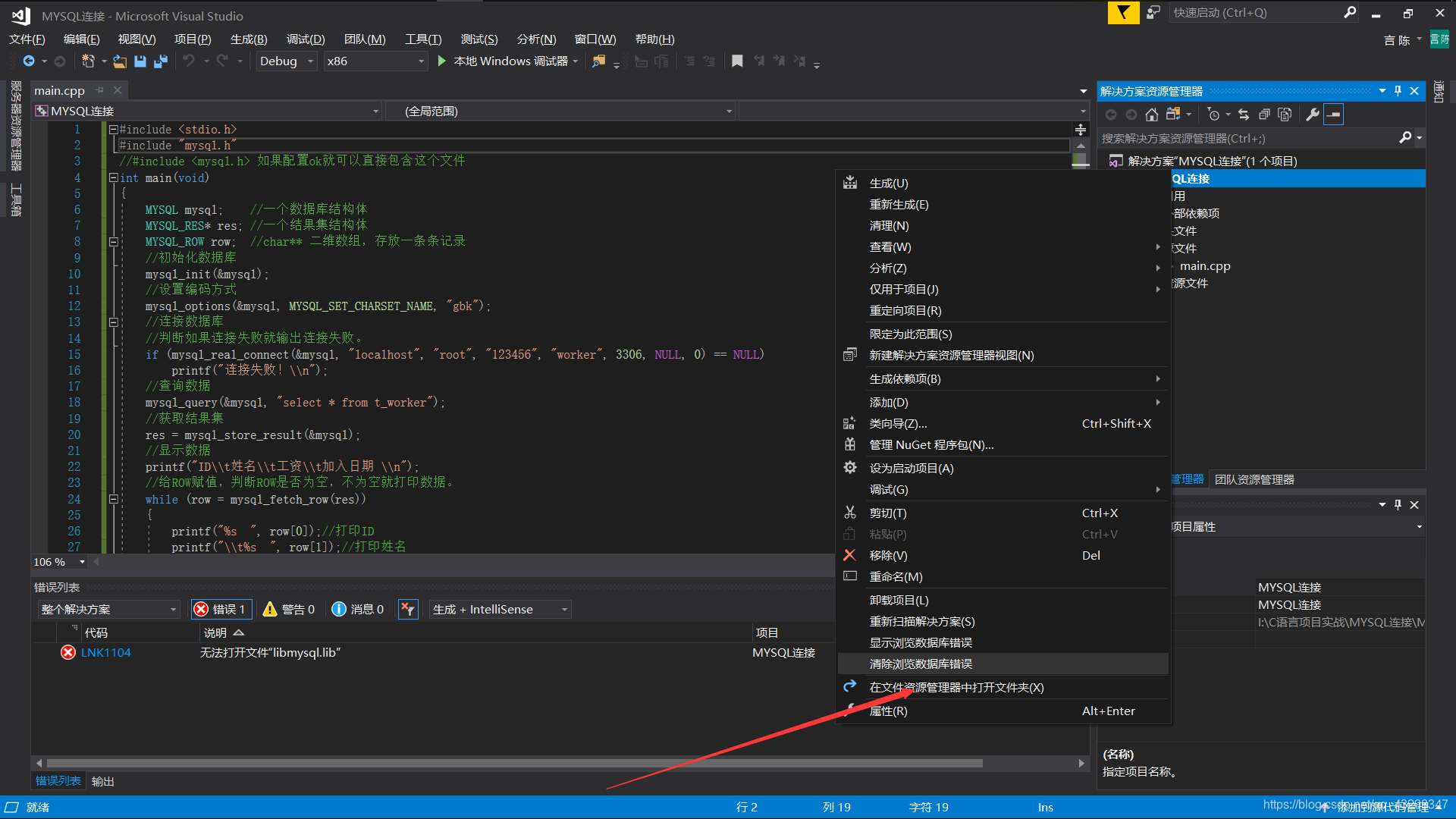The height and width of the screenshot is (819, 1456).
Task: Toggle the Errors 1 filter button
Action: [221, 609]
